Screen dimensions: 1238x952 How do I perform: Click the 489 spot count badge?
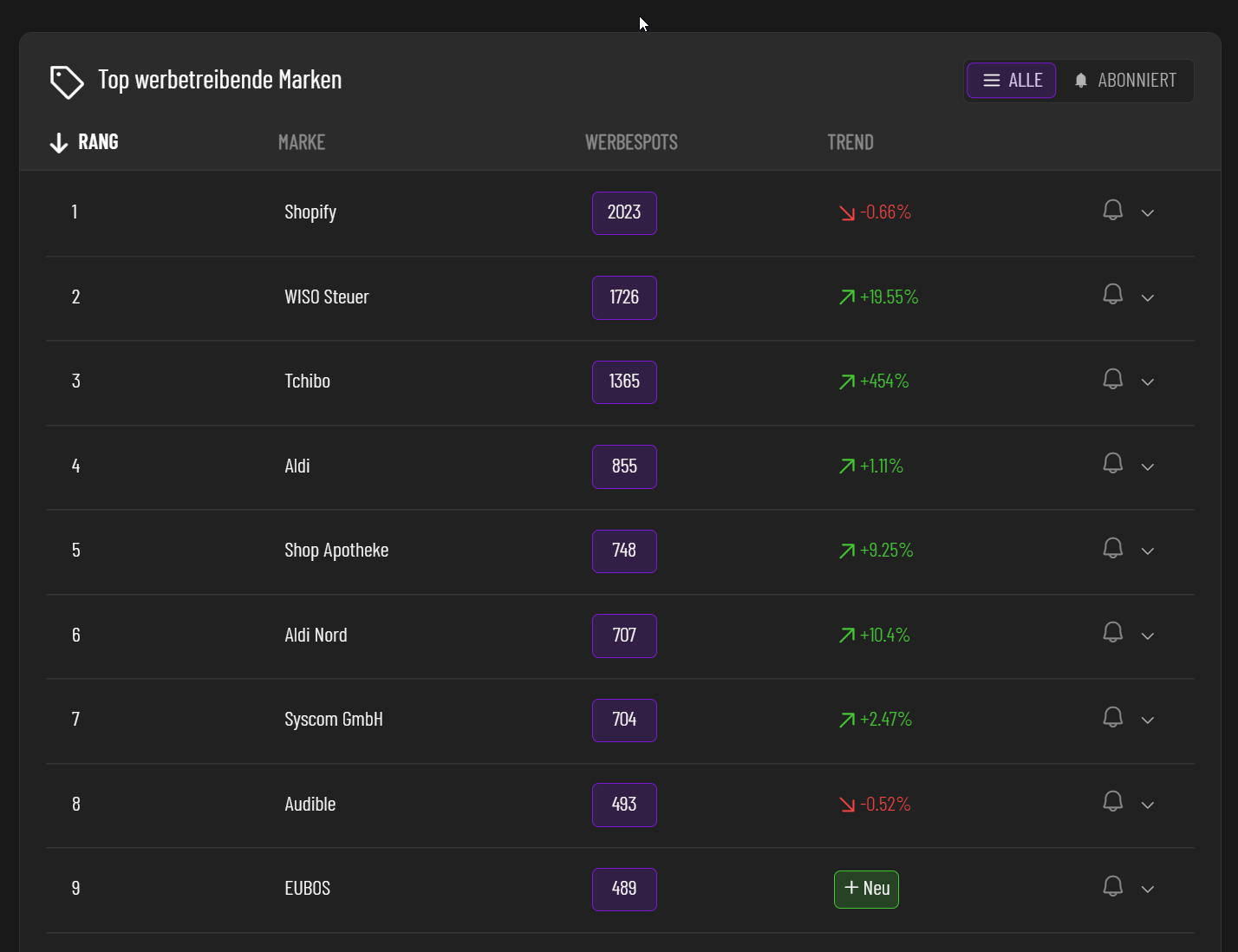[624, 890]
